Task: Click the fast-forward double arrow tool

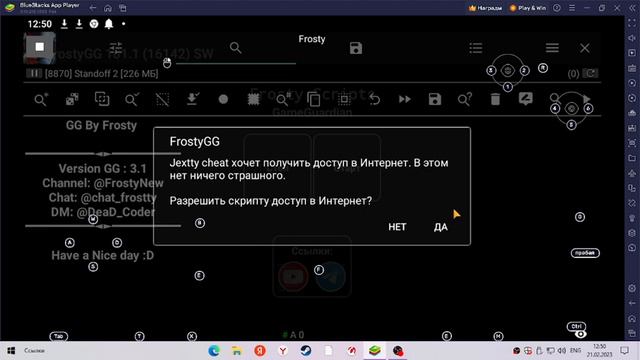Action: point(404,99)
